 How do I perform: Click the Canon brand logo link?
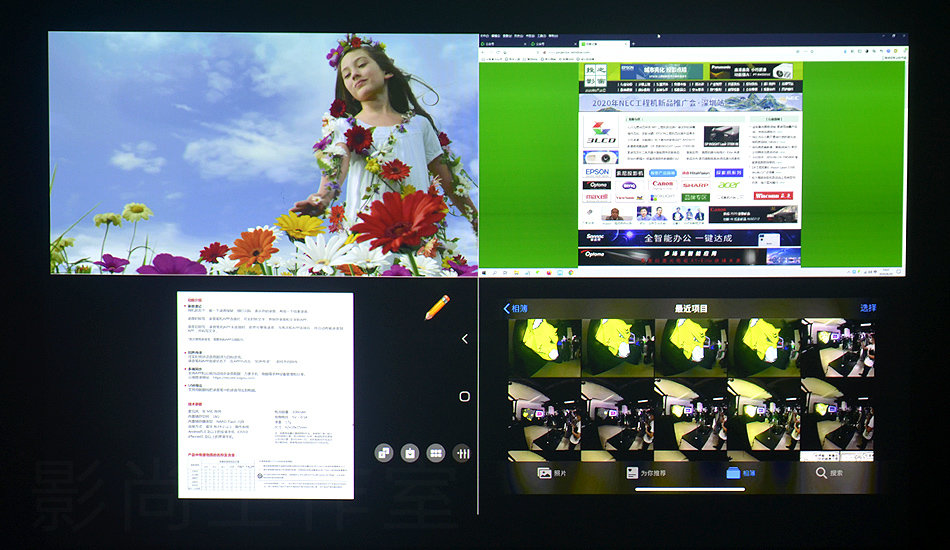[x=662, y=185]
